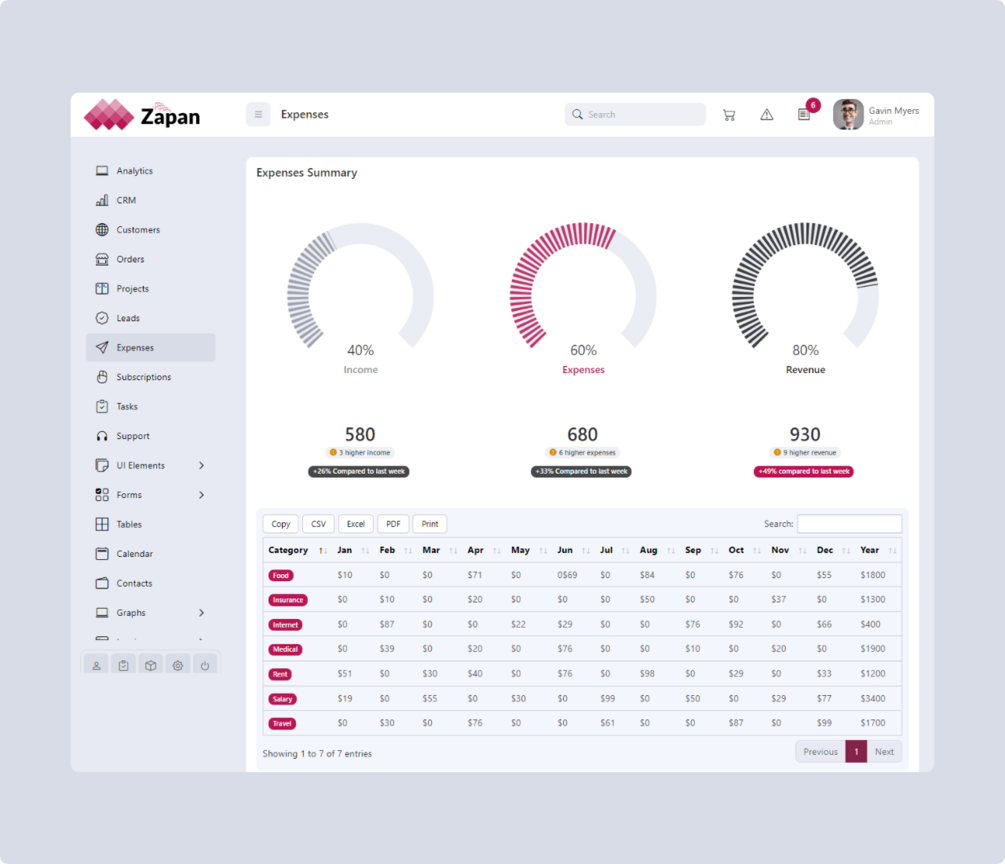This screenshot has width=1005, height=864.
Task: Click the '+49% compared to last week' badge
Action: point(804,471)
